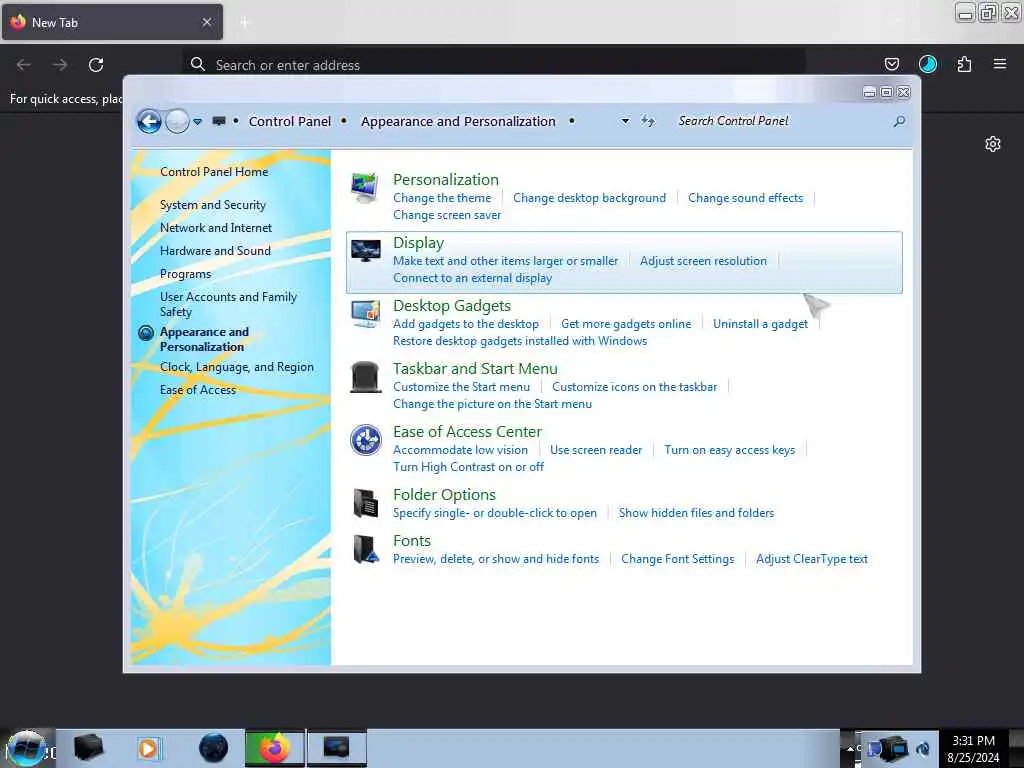
Task: Click Firefox's forward navigation arrow
Action: [59, 65]
